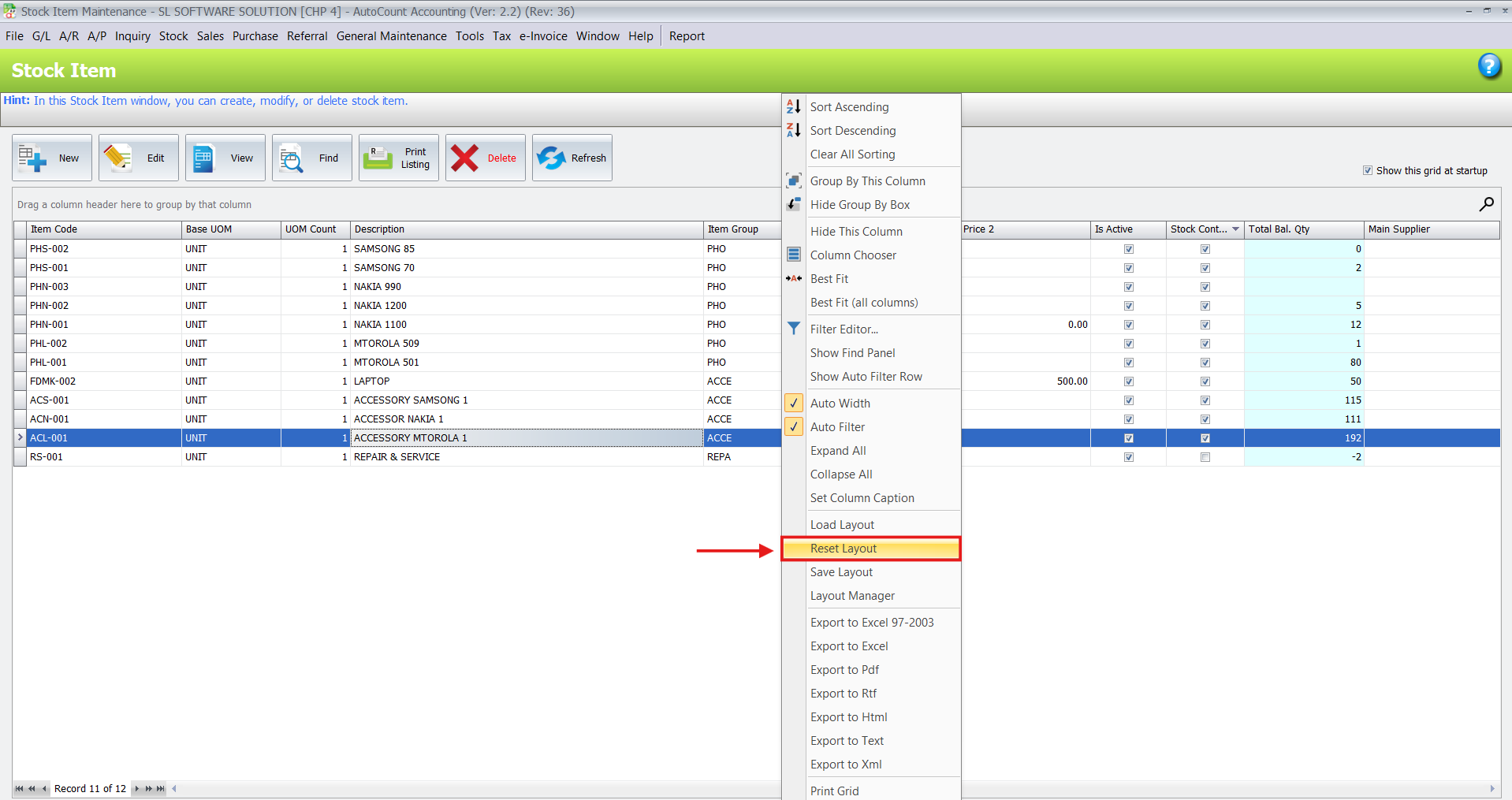This screenshot has height=800, width=1512.
Task: Select Reset Layout from context menu
Action: tap(844, 549)
